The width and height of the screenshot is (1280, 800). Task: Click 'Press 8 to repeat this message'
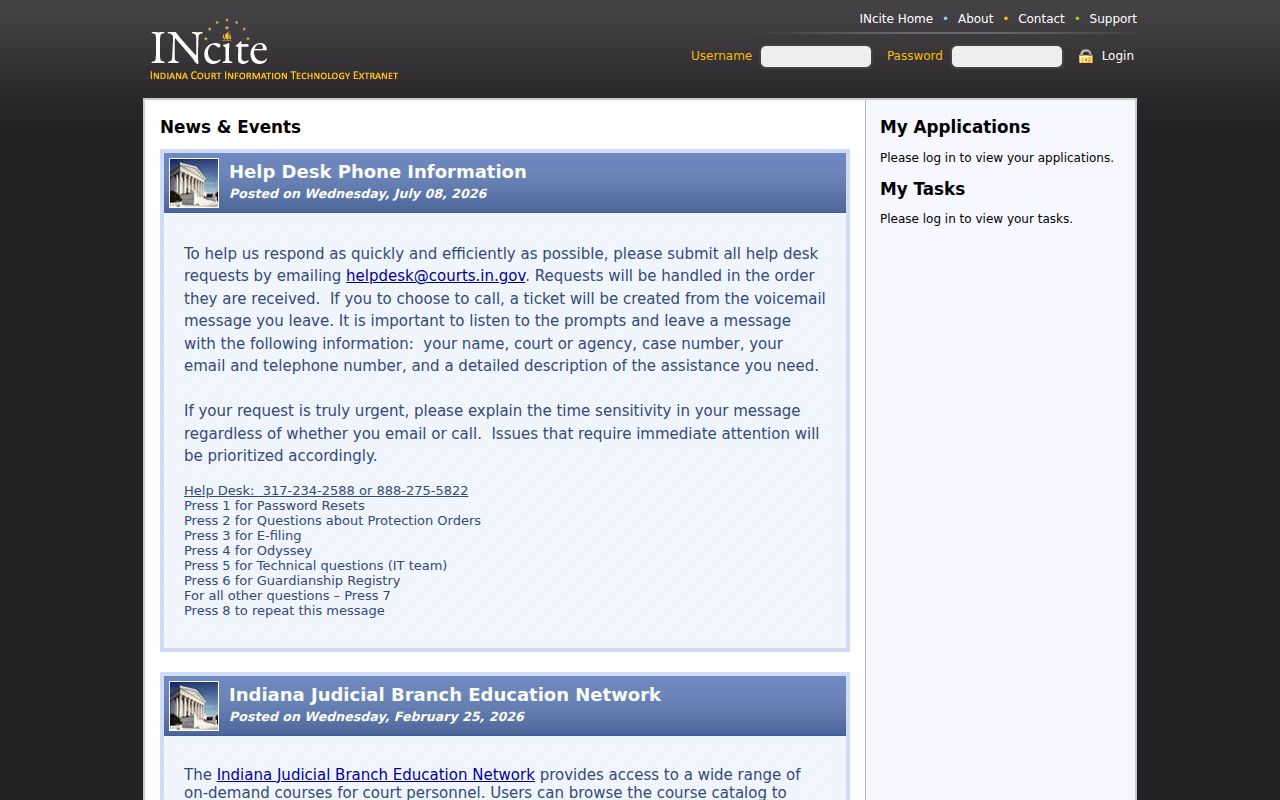[284, 611]
